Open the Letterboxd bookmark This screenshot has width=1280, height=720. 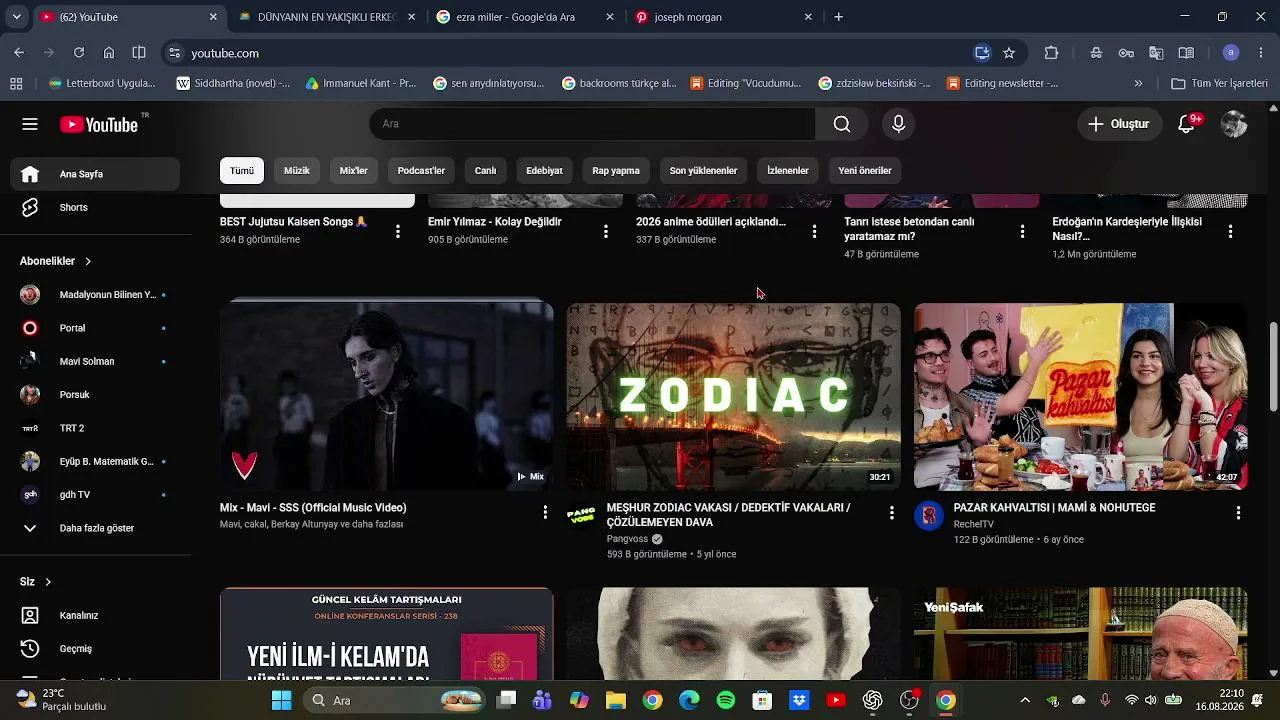pos(102,84)
